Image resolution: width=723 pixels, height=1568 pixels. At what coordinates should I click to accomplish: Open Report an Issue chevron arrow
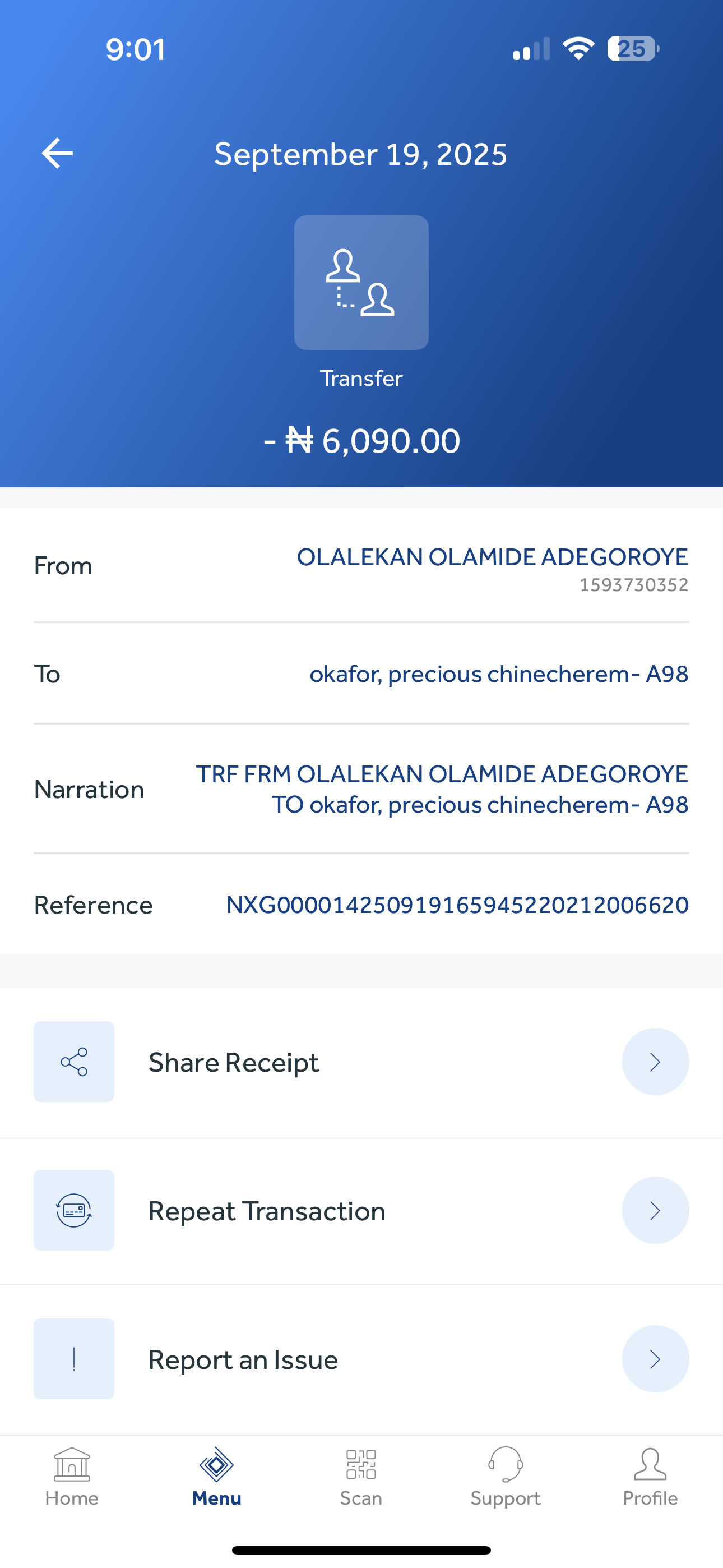pos(655,1359)
